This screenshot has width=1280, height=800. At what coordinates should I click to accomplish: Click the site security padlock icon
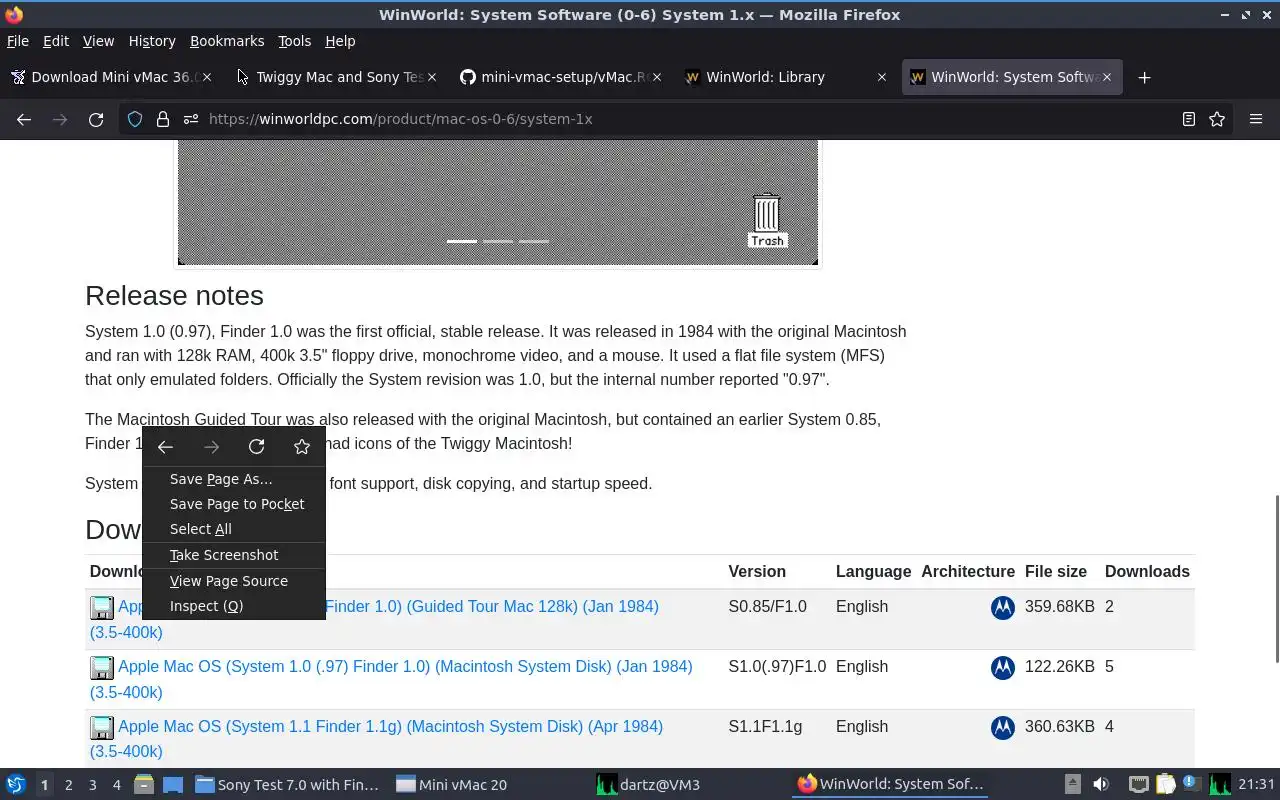[162, 119]
